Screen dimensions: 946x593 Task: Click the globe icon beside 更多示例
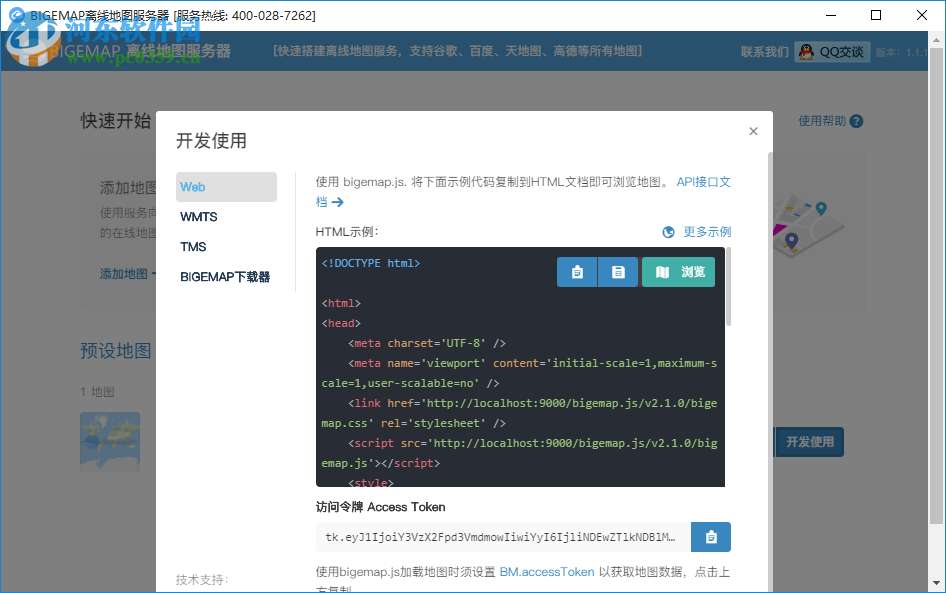pos(667,232)
